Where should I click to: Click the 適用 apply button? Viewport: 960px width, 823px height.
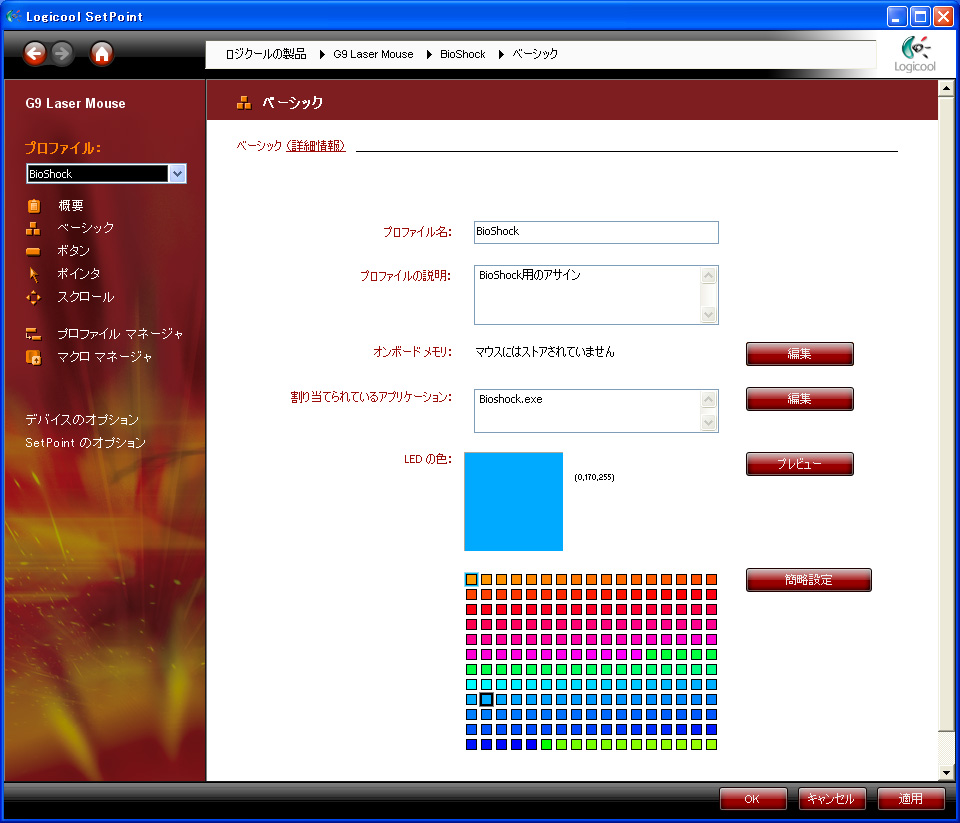tap(910, 799)
